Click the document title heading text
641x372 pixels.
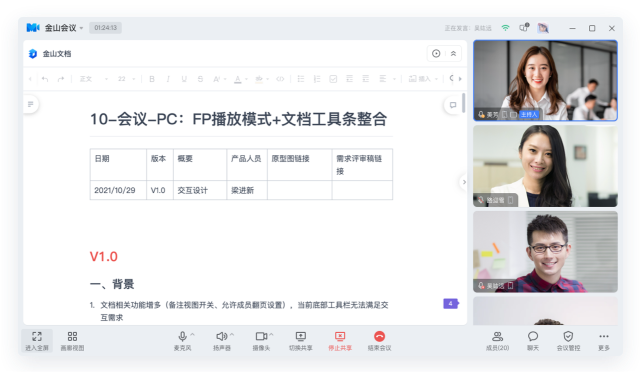point(238,119)
